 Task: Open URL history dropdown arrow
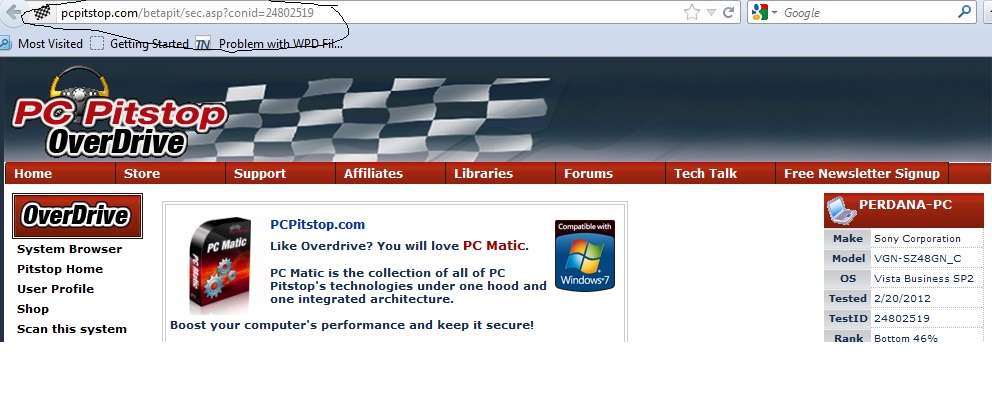(x=711, y=13)
